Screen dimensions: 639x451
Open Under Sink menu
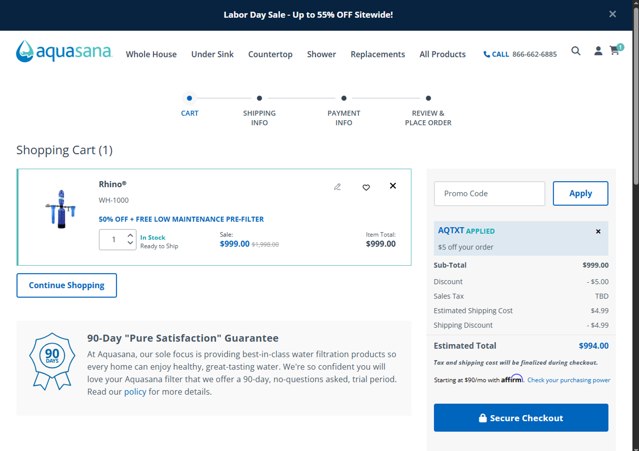click(x=212, y=54)
